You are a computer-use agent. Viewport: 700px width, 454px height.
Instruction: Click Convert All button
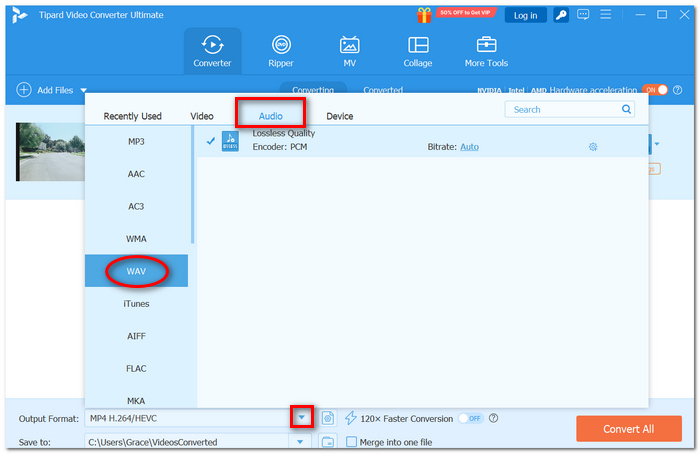tap(629, 429)
